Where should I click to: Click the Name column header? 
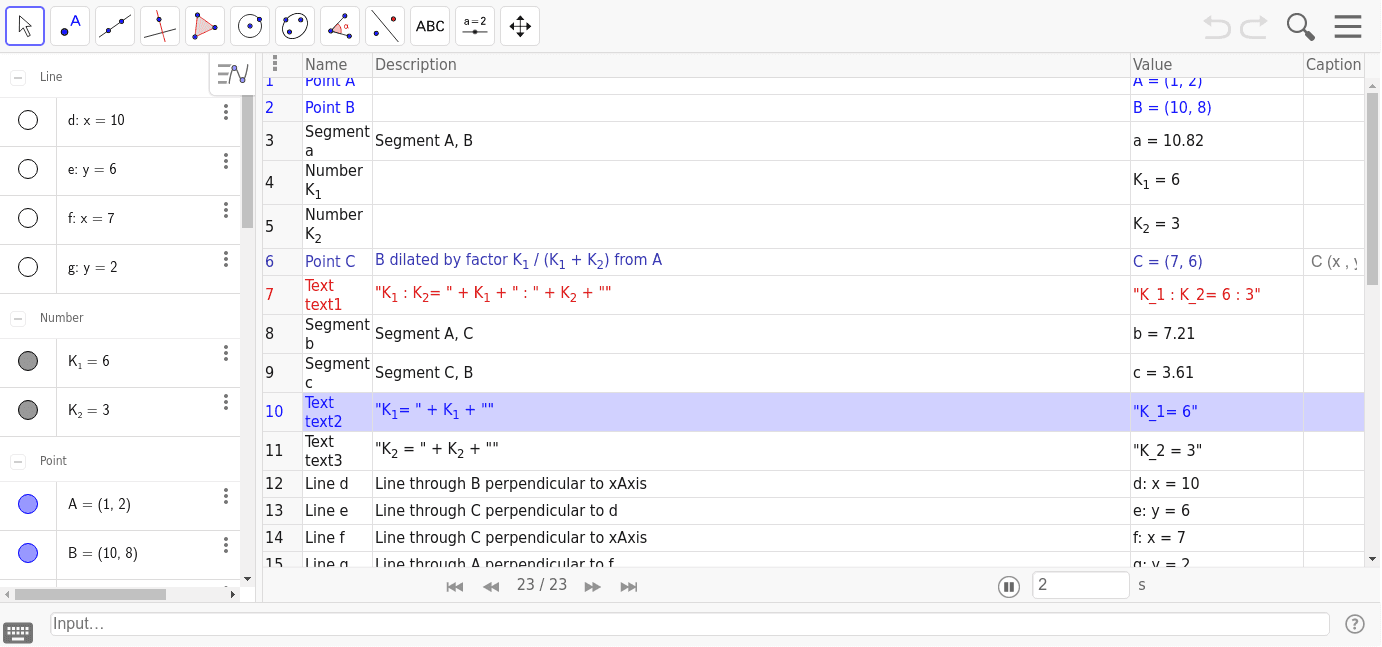[337, 65]
